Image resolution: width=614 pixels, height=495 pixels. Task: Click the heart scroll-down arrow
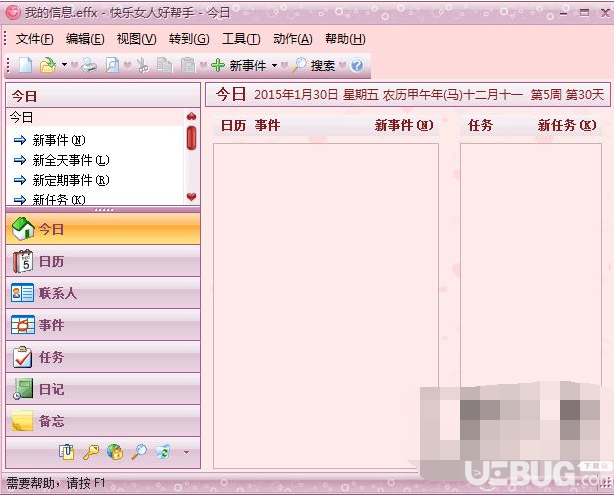(x=191, y=196)
